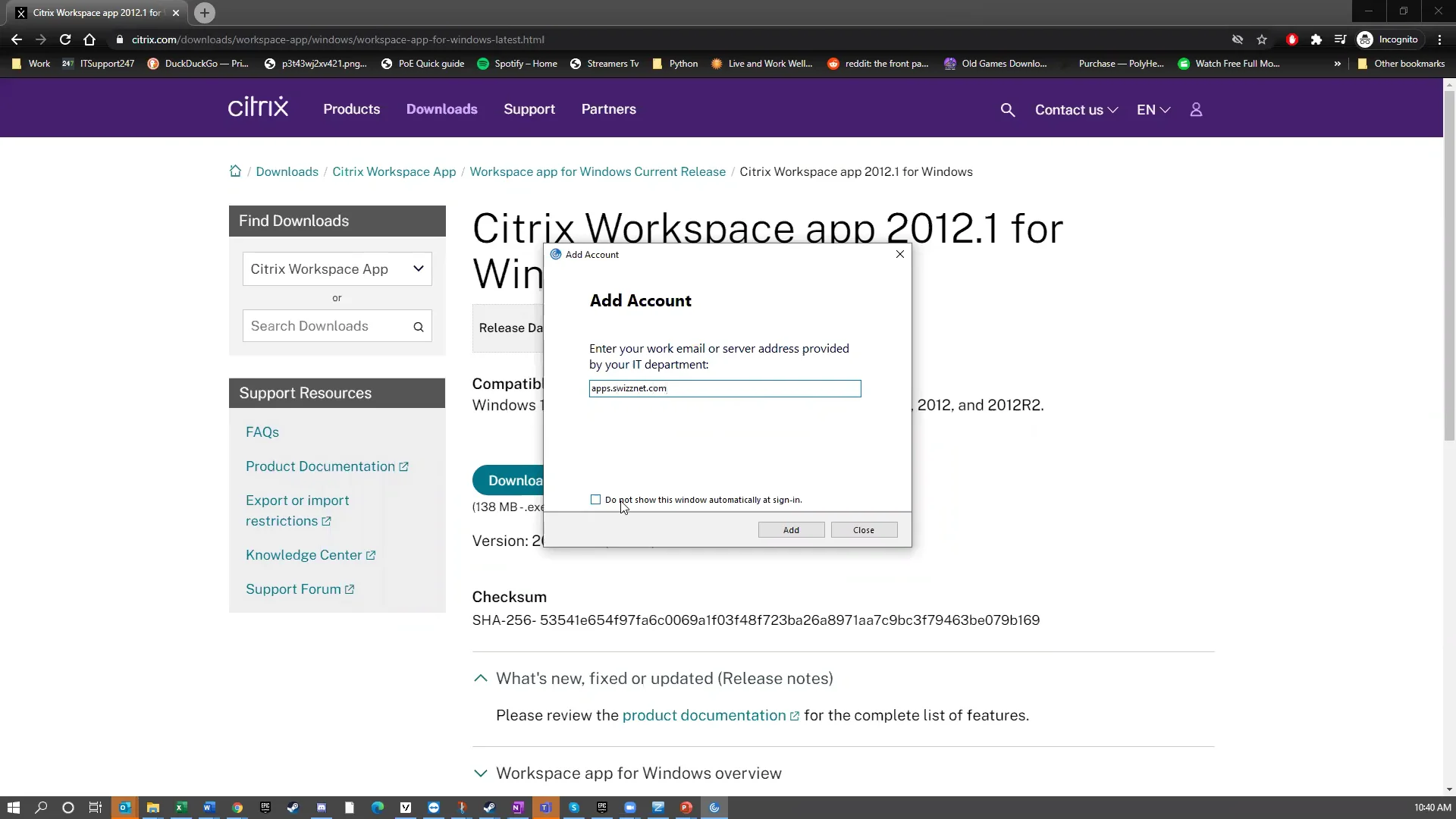Open Microsoft Edge from the taskbar

click(x=378, y=808)
